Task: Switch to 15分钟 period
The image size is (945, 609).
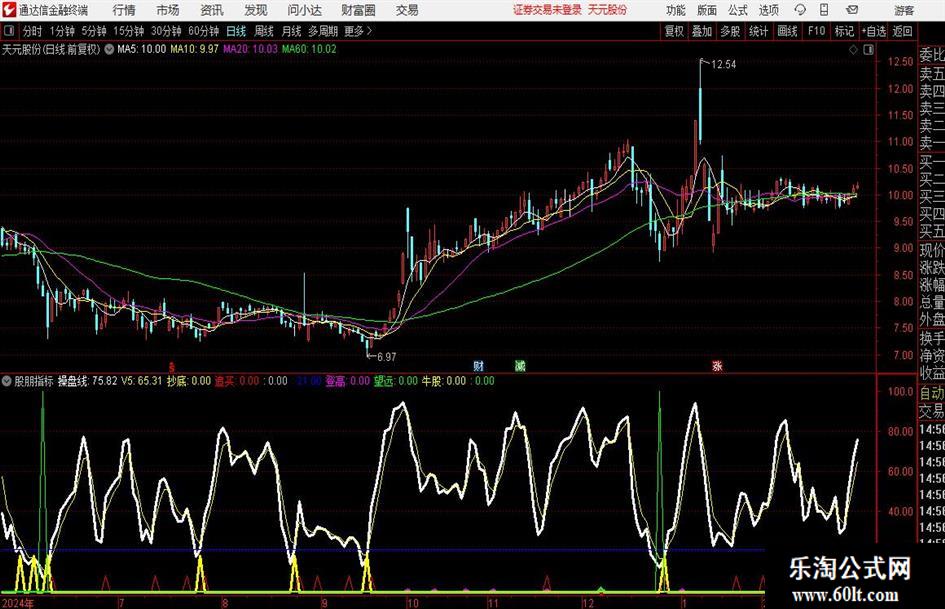Action: tap(128, 31)
